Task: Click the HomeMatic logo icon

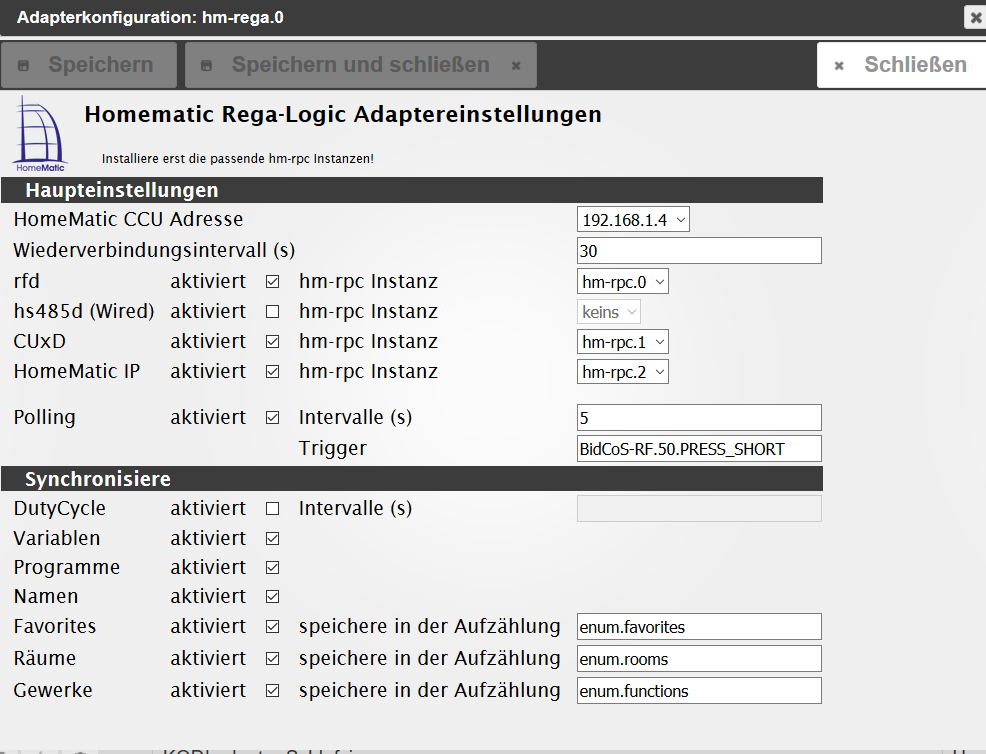Action: (40, 134)
